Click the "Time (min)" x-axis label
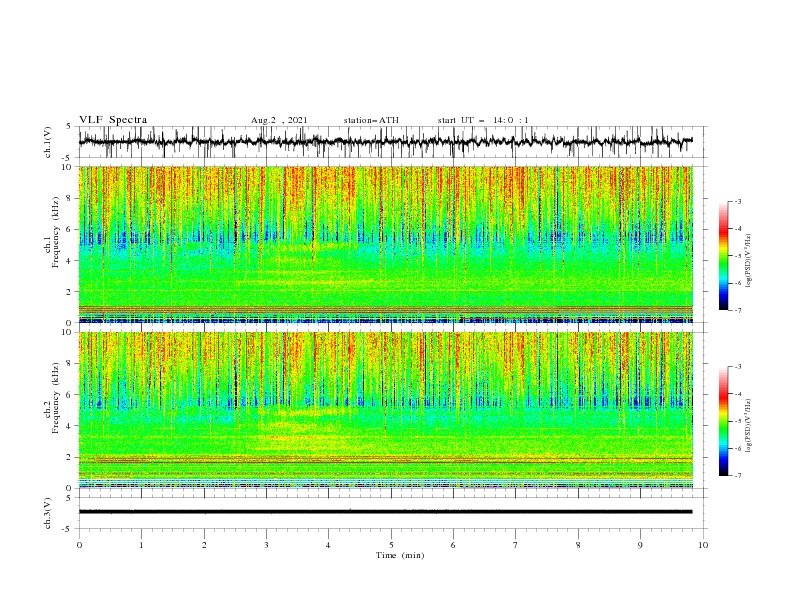 click(x=400, y=555)
